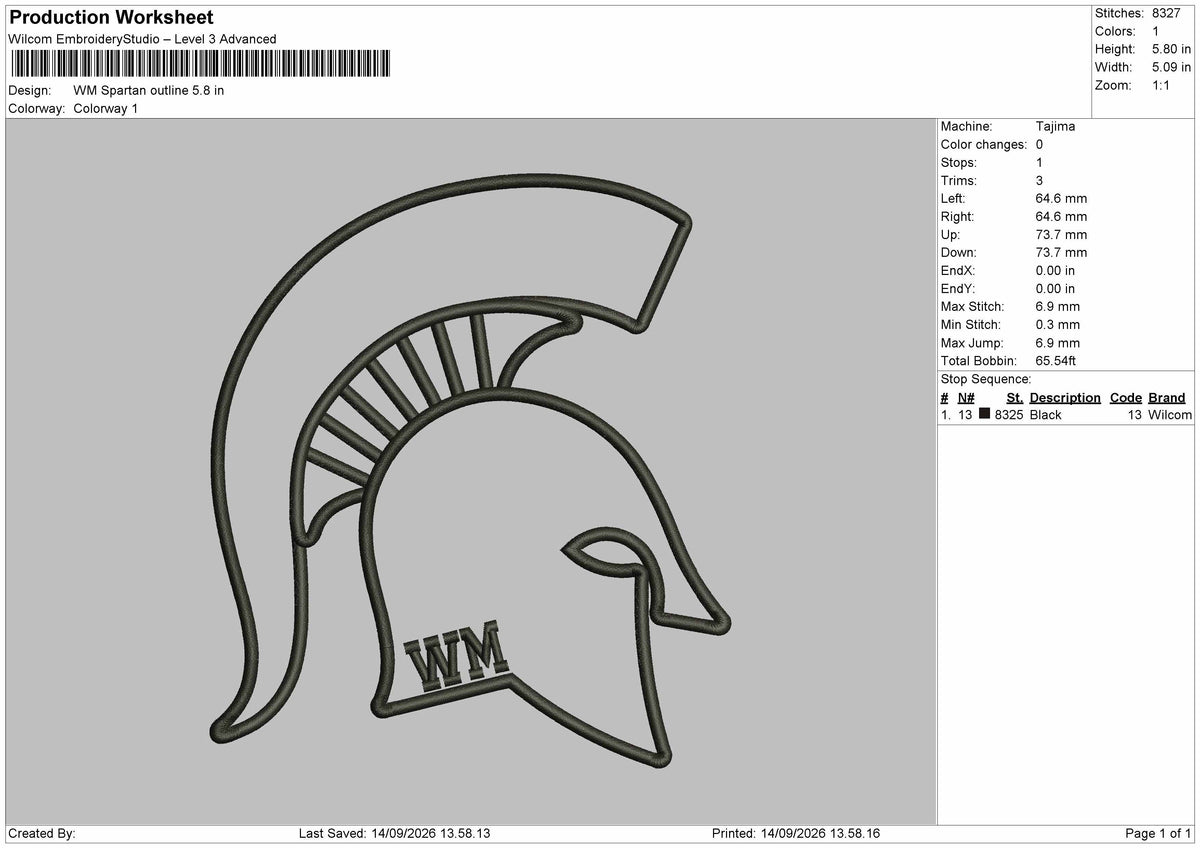This screenshot has height=848, width=1200.
Task: Click the N# column header
Action: pos(966,398)
